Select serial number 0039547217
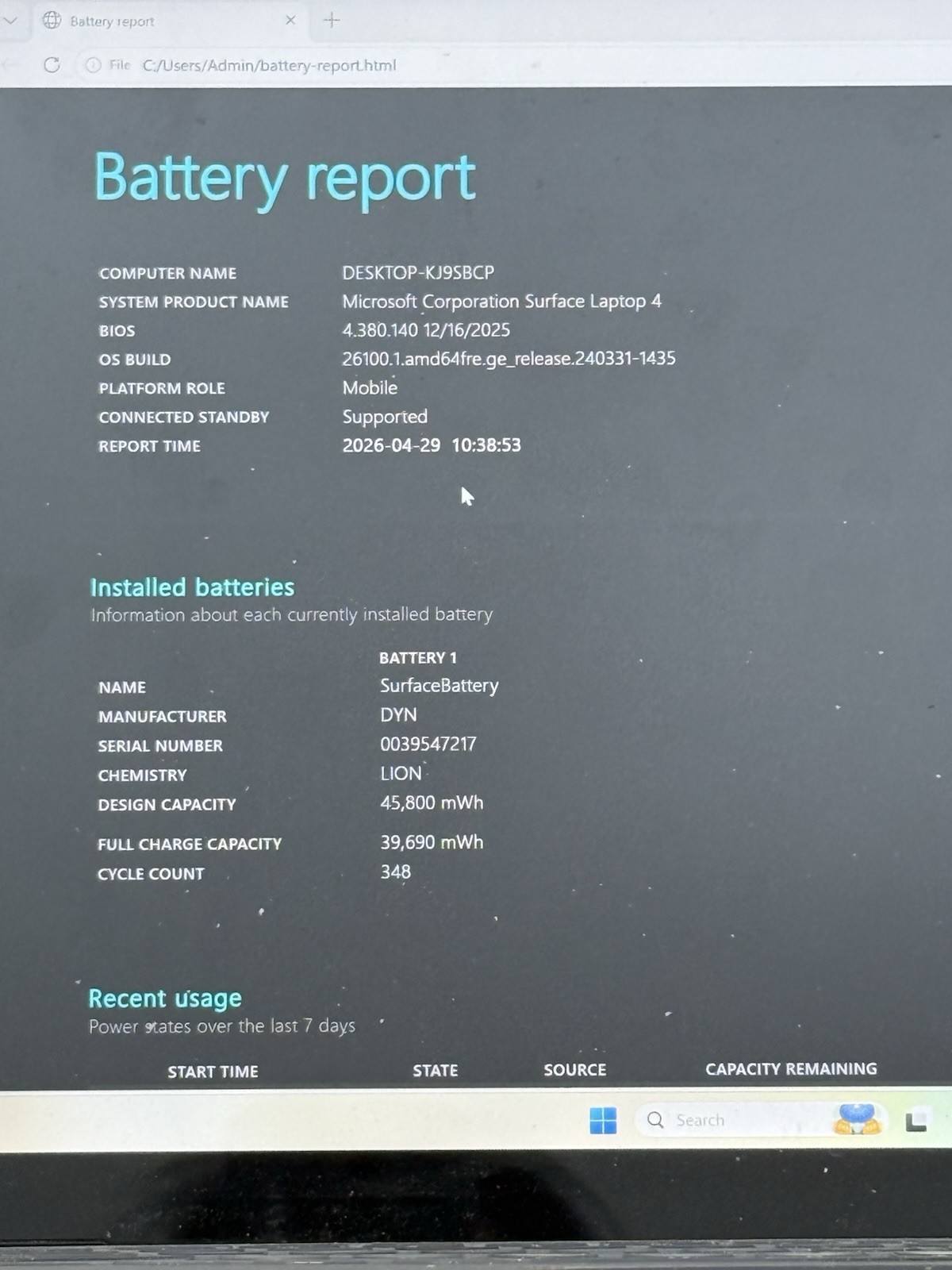The width and height of the screenshot is (952, 1270). (428, 745)
